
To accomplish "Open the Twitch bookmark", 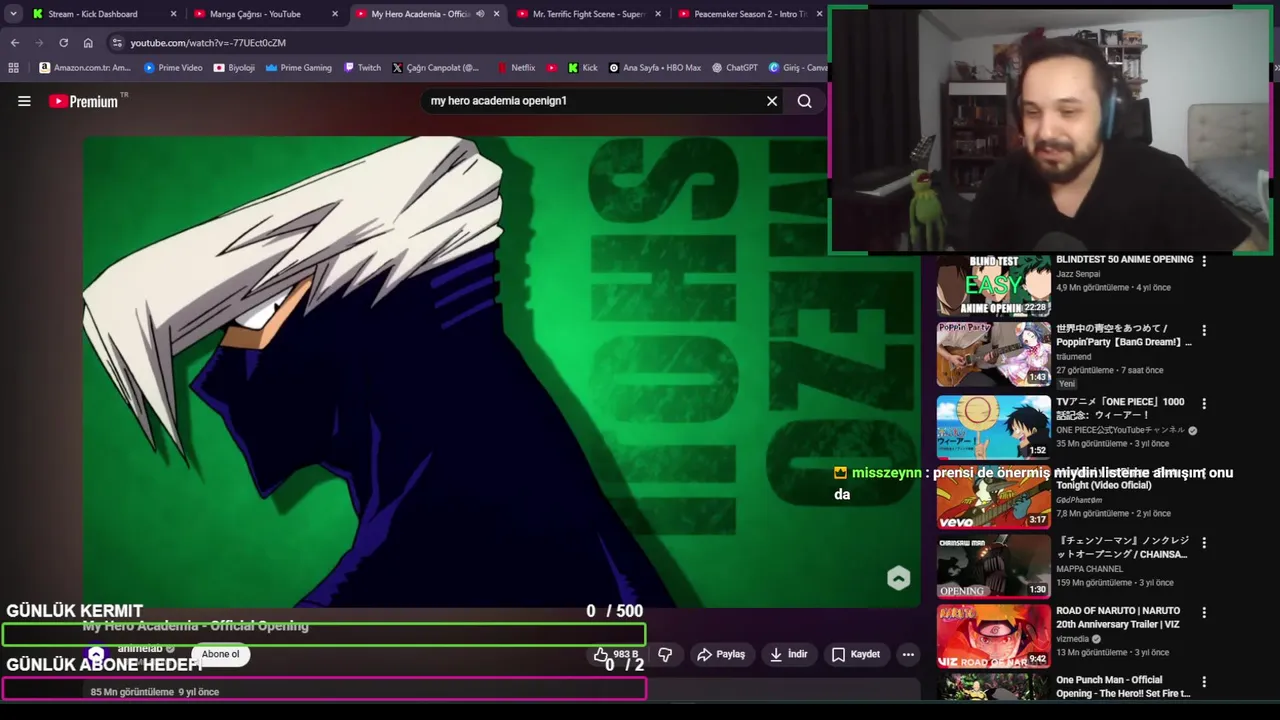I will [x=362, y=68].
